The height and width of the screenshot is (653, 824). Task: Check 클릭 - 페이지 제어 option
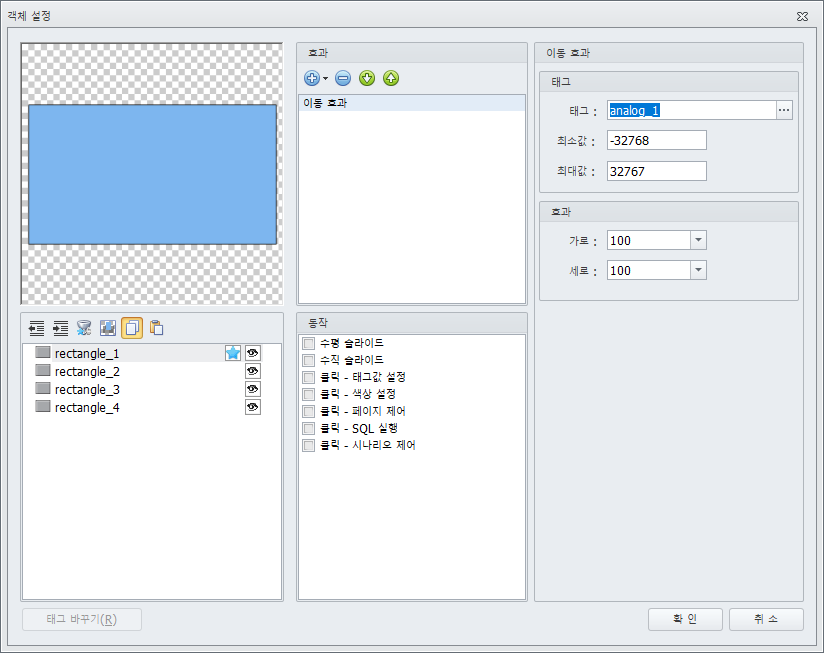pyautogui.click(x=308, y=411)
